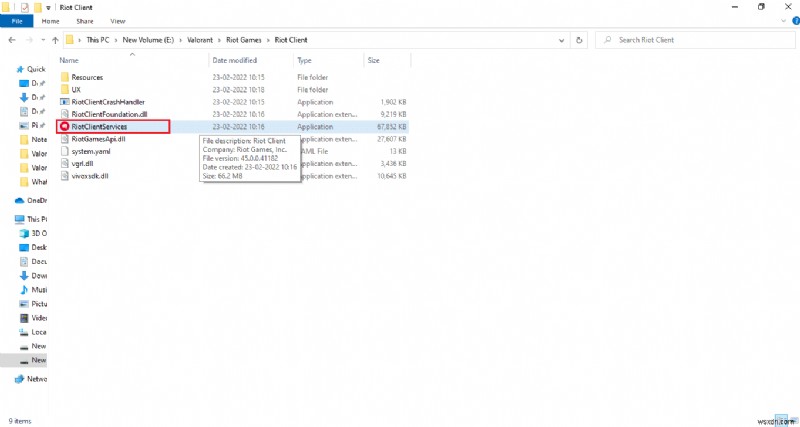Open Music folder in navigation pane
Screen dimensions: 800x427
pyautogui.click(x=34, y=290)
